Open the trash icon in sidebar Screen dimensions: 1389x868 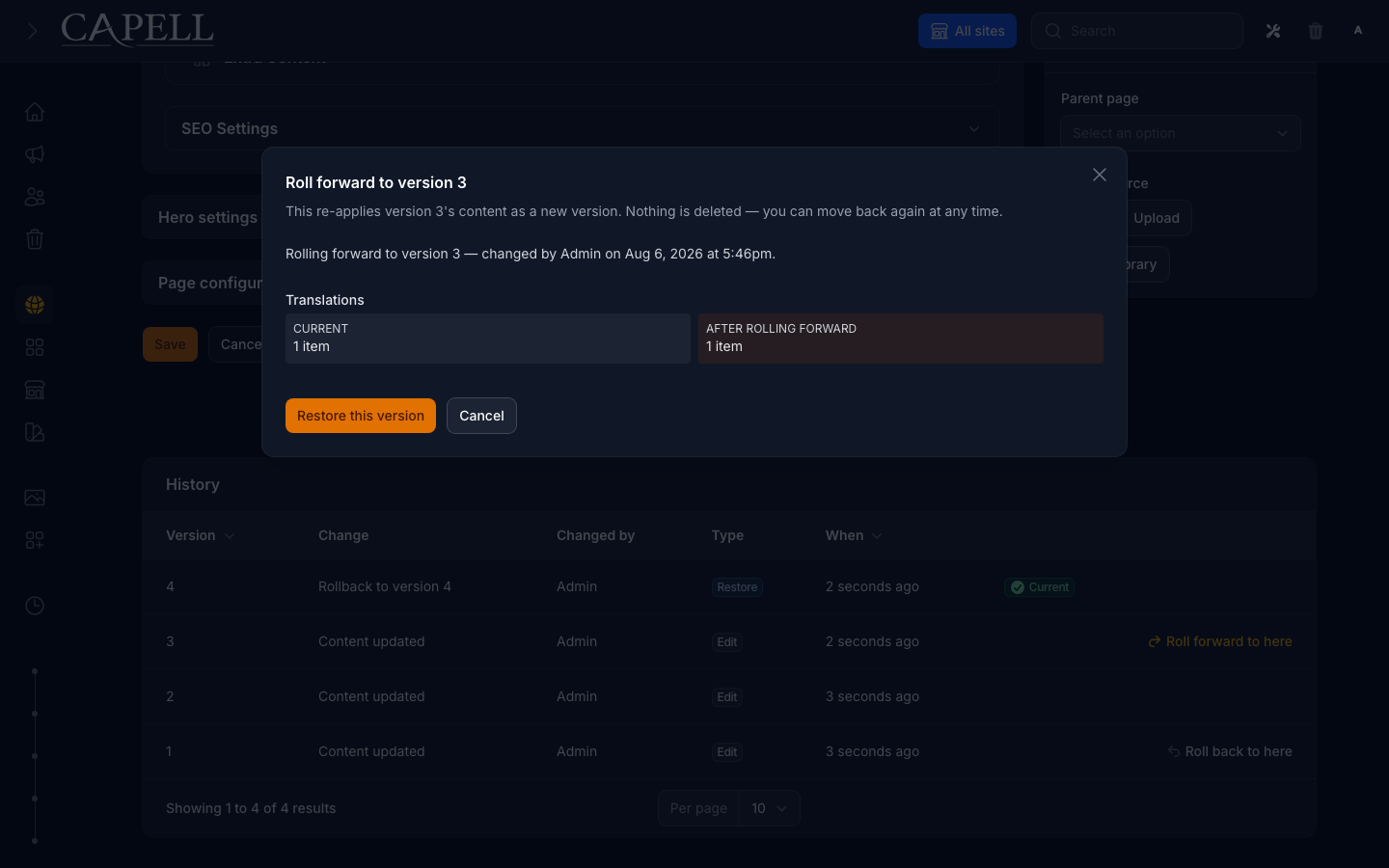coord(35,239)
